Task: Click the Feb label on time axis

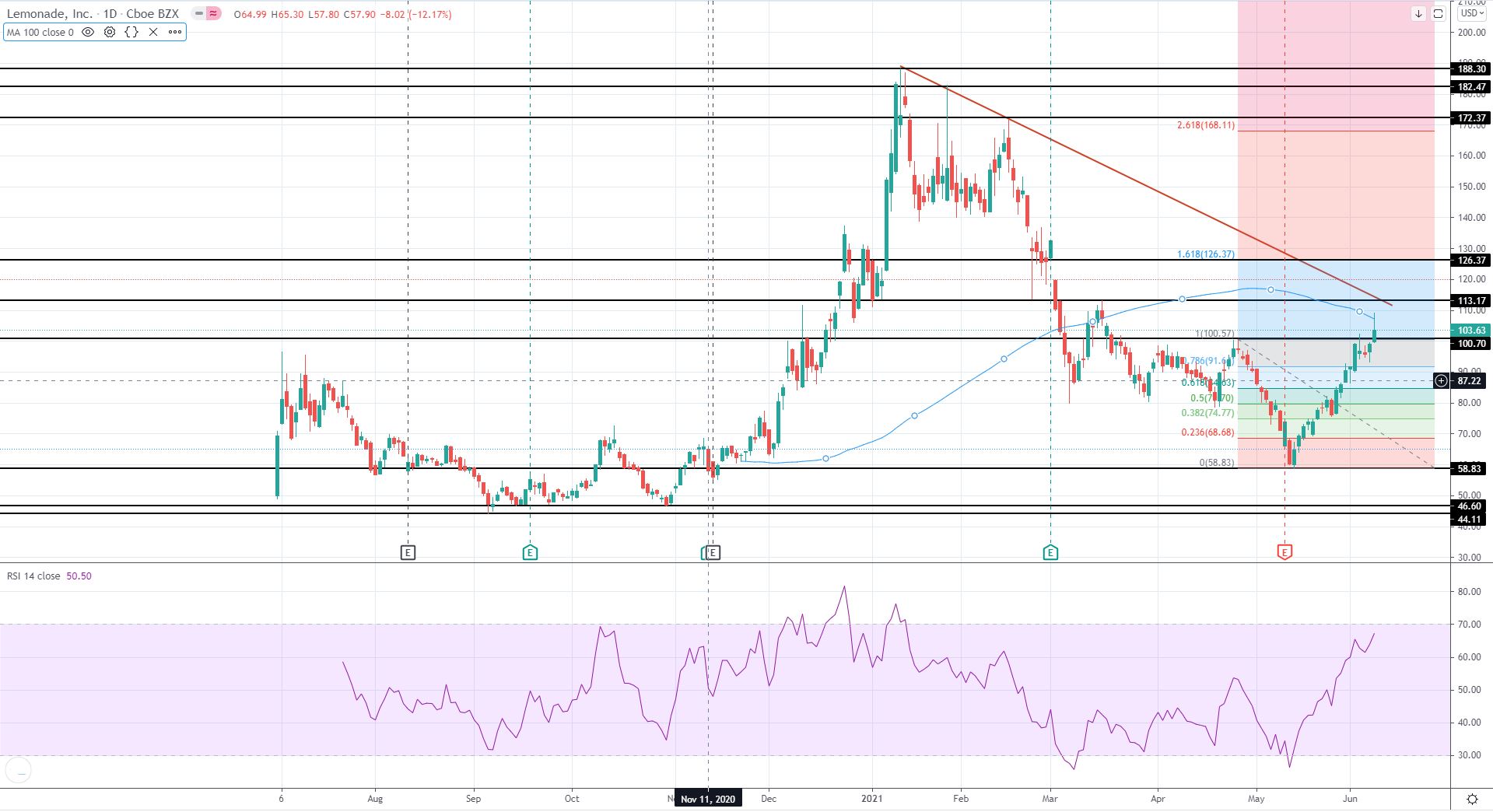Action: click(961, 799)
